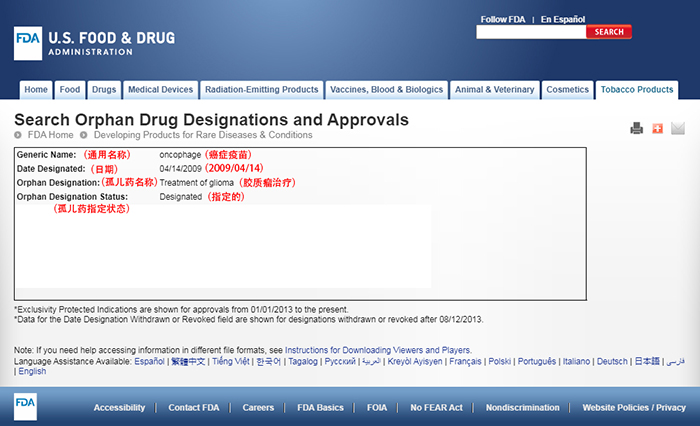Click the Accessibility footer link
Screen dimensions: 700x426
(119, 408)
